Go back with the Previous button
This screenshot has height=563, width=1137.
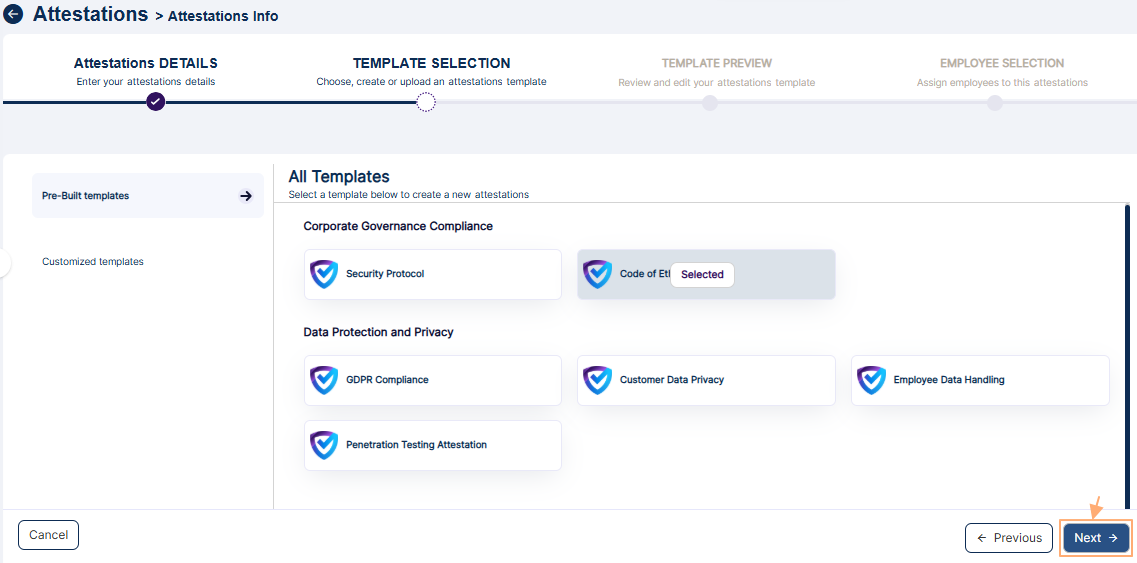coord(1008,538)
